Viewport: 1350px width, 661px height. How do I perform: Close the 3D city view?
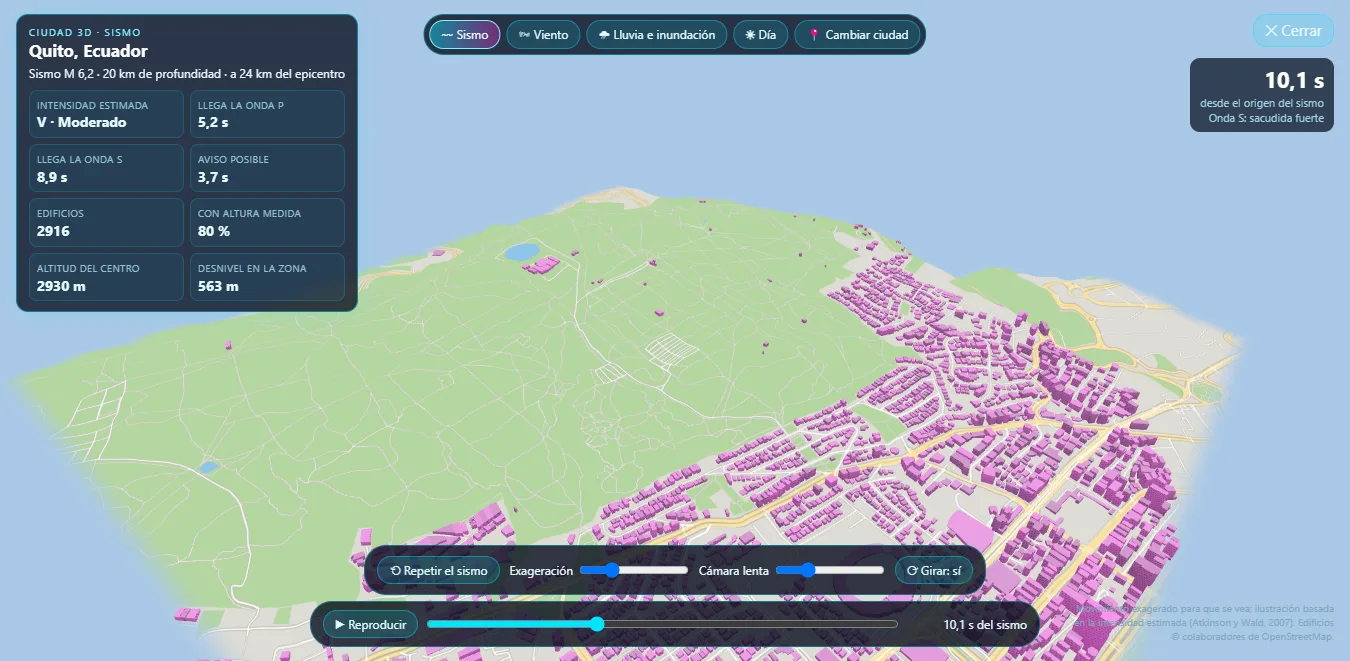(1293, 31)
